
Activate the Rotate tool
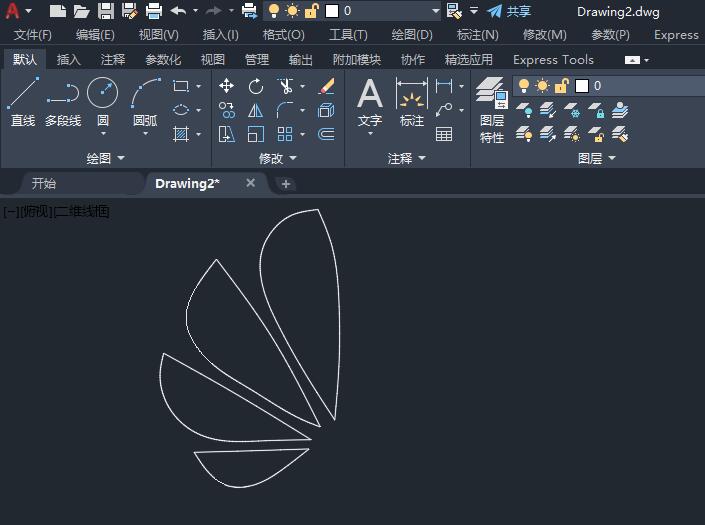coord(255,86)
